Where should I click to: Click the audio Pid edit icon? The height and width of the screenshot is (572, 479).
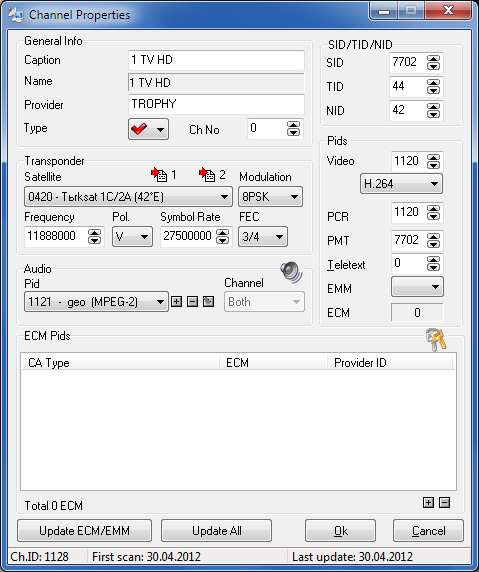tap(208, 302)
